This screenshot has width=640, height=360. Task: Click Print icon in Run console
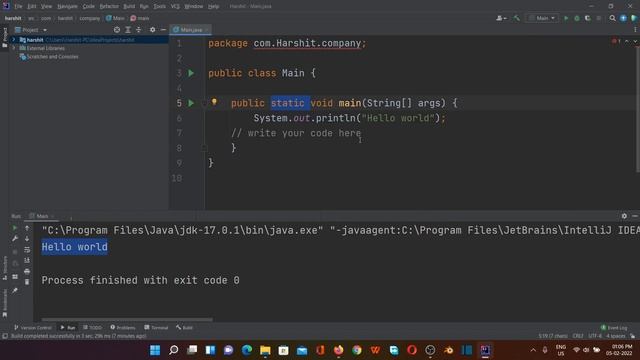coord(27,271)
